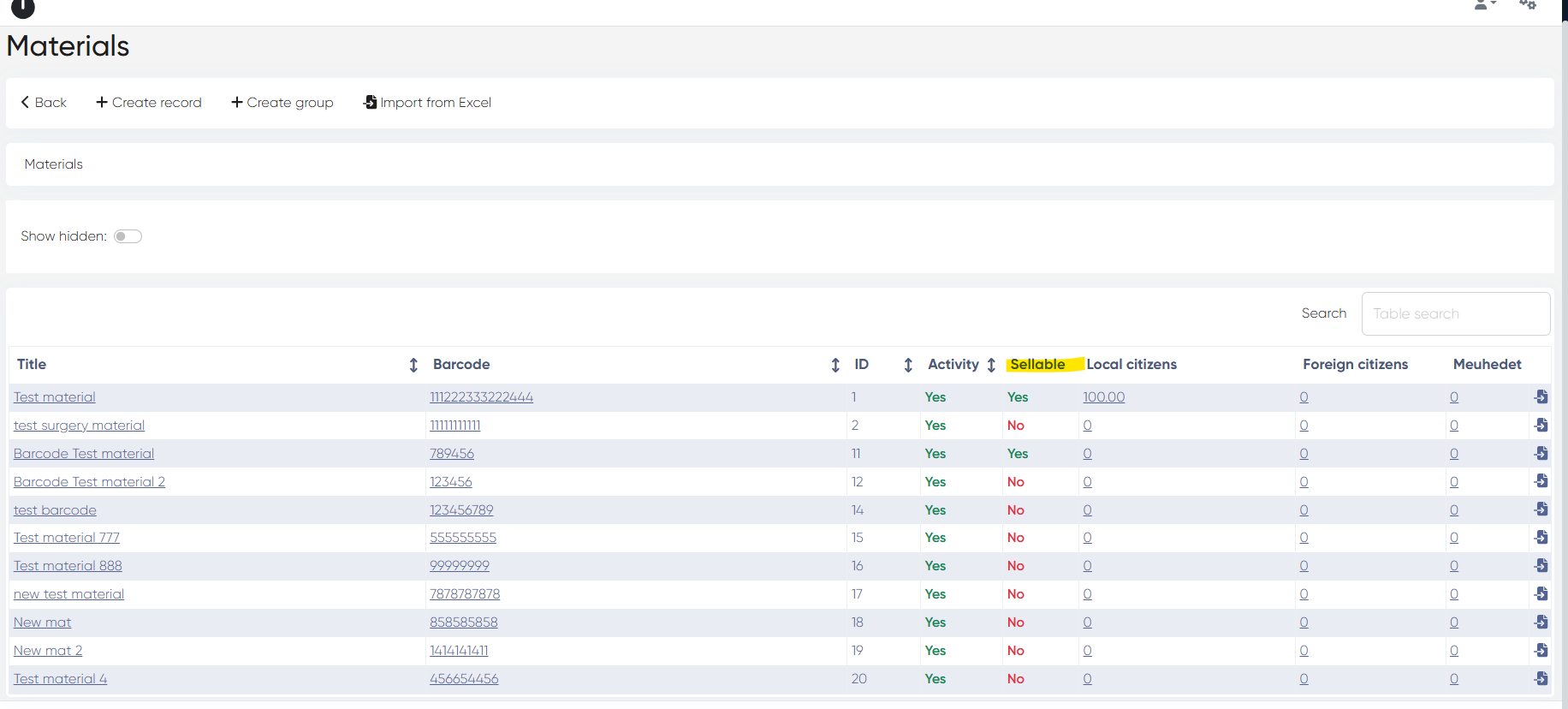Viewport: 1568px width, 709px height.
Task: Click the plus icon beside Create record
Action: [102, 102]
